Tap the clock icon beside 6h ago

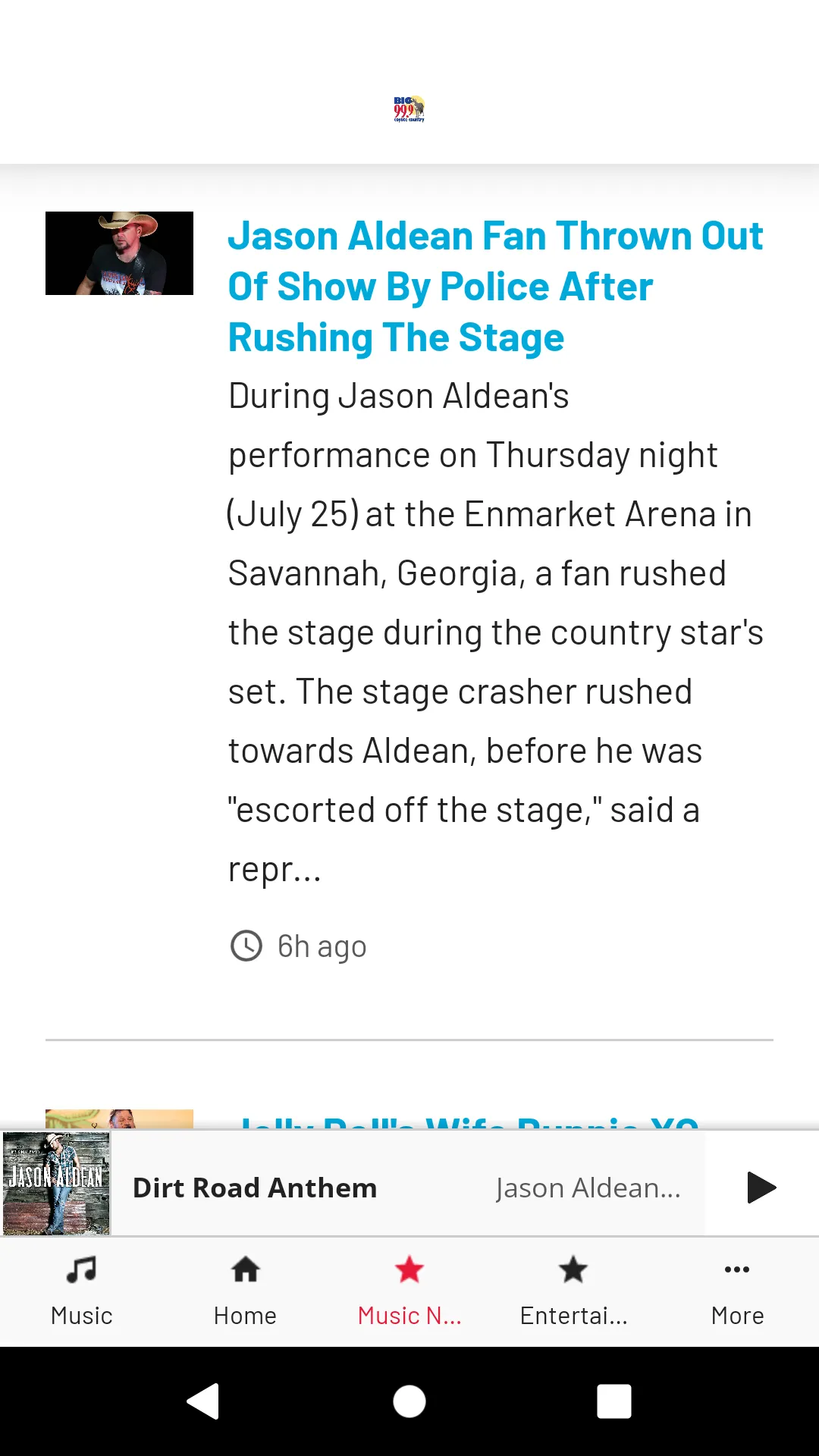click(x=246, y=946)
